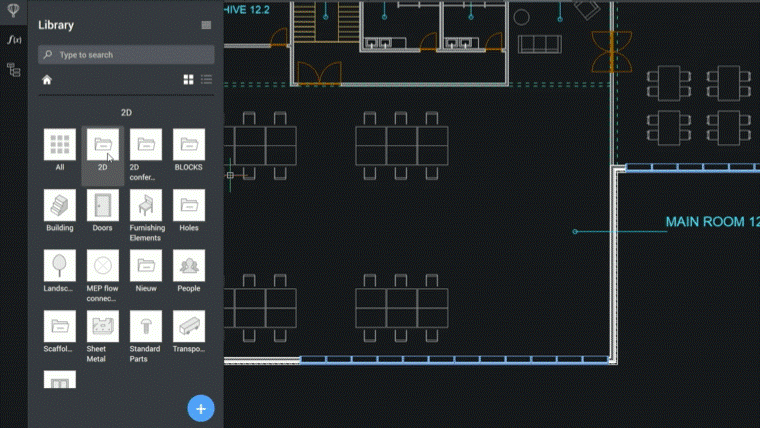This screenshot has height=428, width=760.
Task: Open the Scaffolding folder
Action: click(x=60, y=326)
